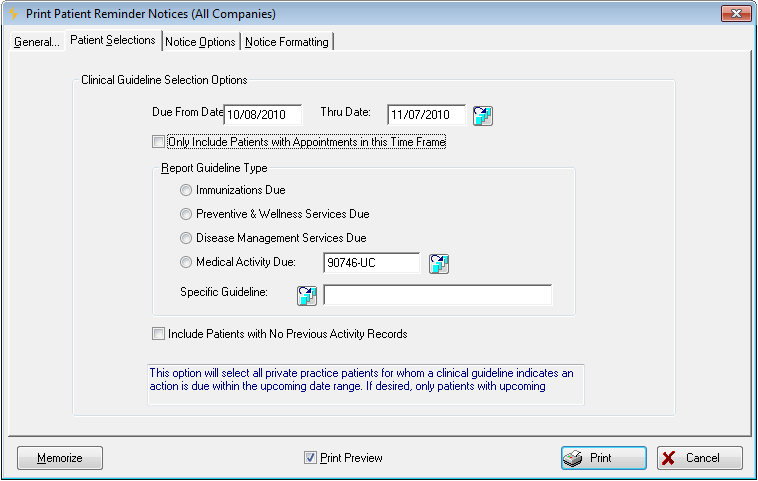Click in the Due From Date field
The width and height of the screenshot is (758, 481).
263,115
